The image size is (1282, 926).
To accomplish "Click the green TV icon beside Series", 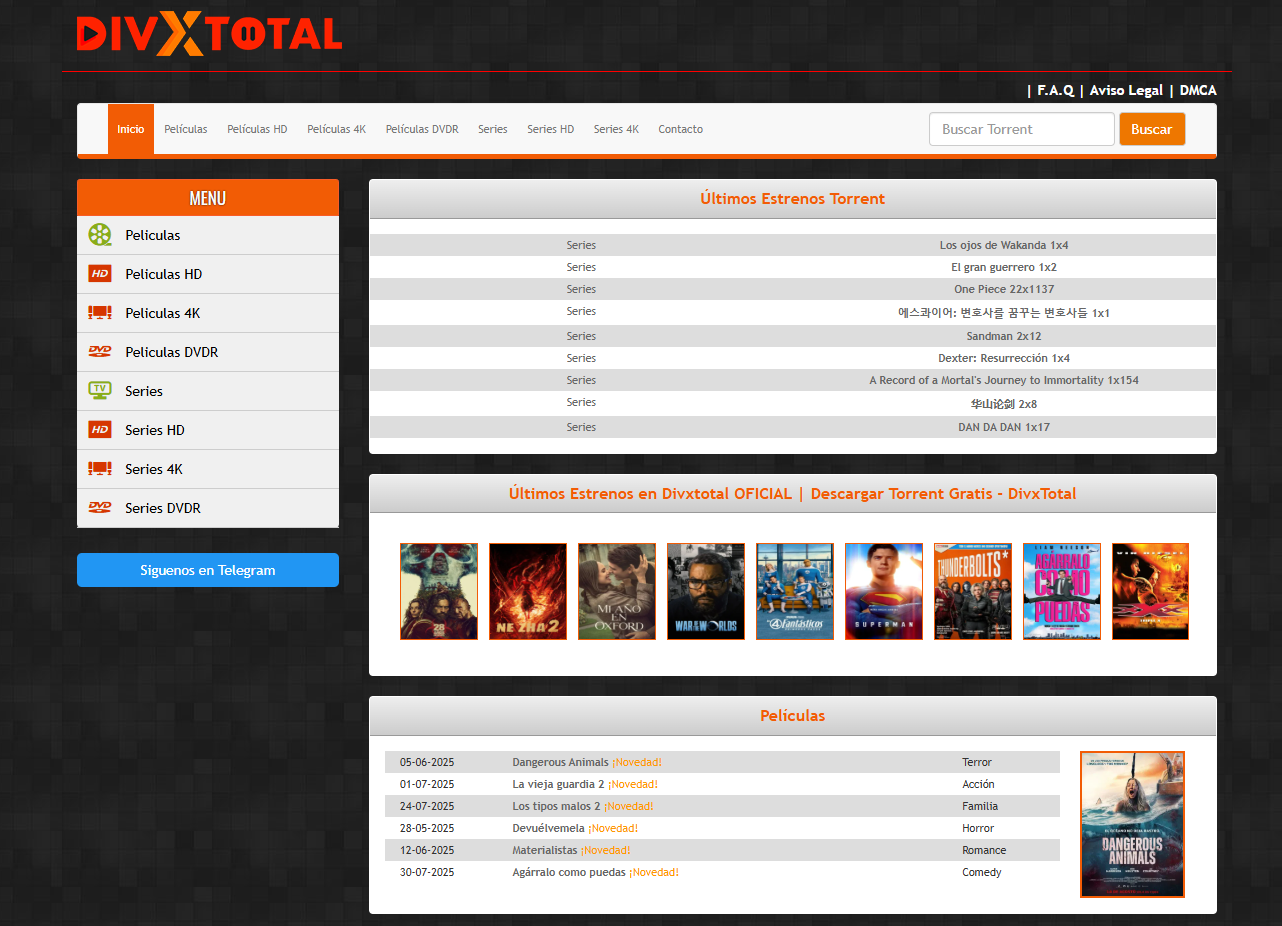I will tap(100, 391).
